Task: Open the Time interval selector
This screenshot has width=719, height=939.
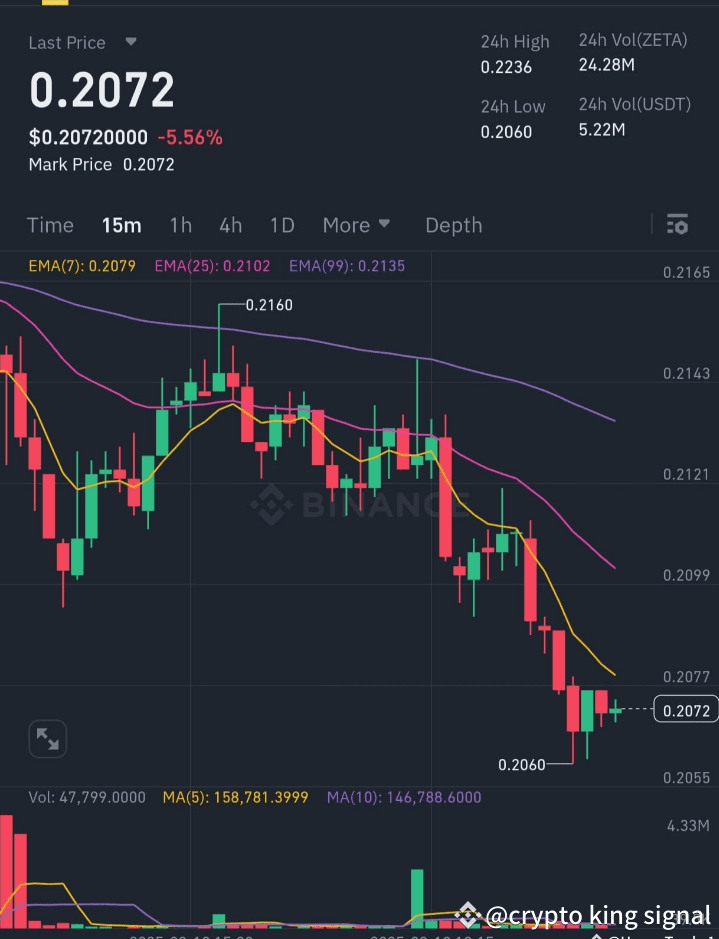Action: click(x=50, y=225)
